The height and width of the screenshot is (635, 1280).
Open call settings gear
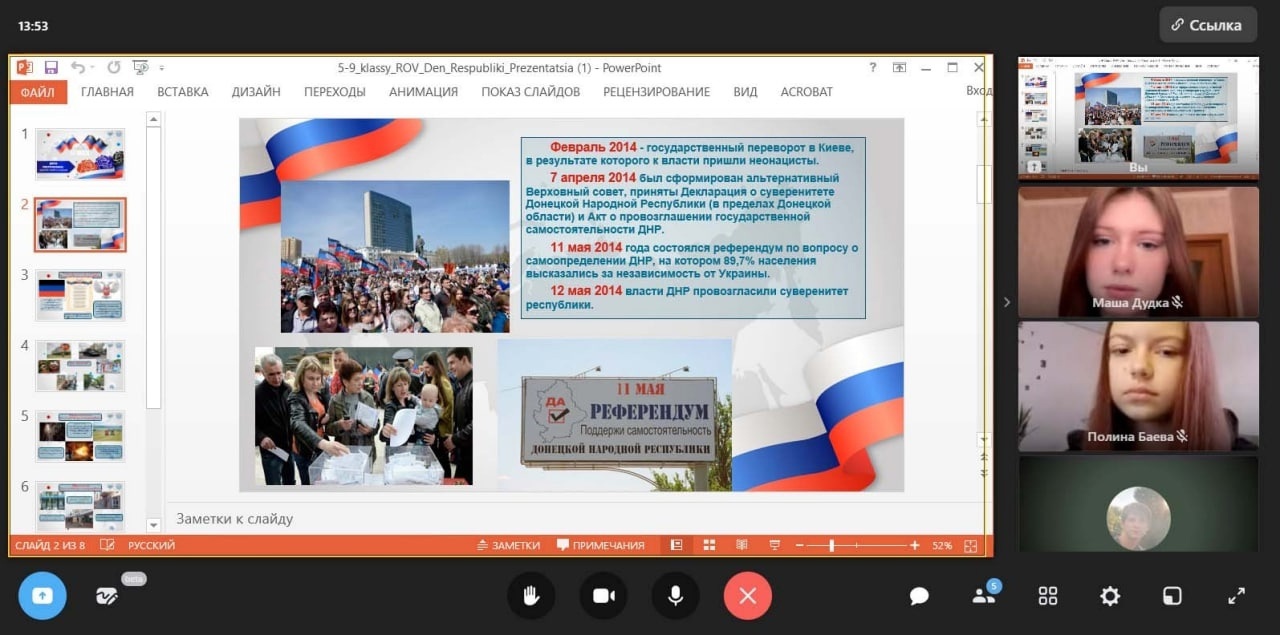pos(1110,596)
